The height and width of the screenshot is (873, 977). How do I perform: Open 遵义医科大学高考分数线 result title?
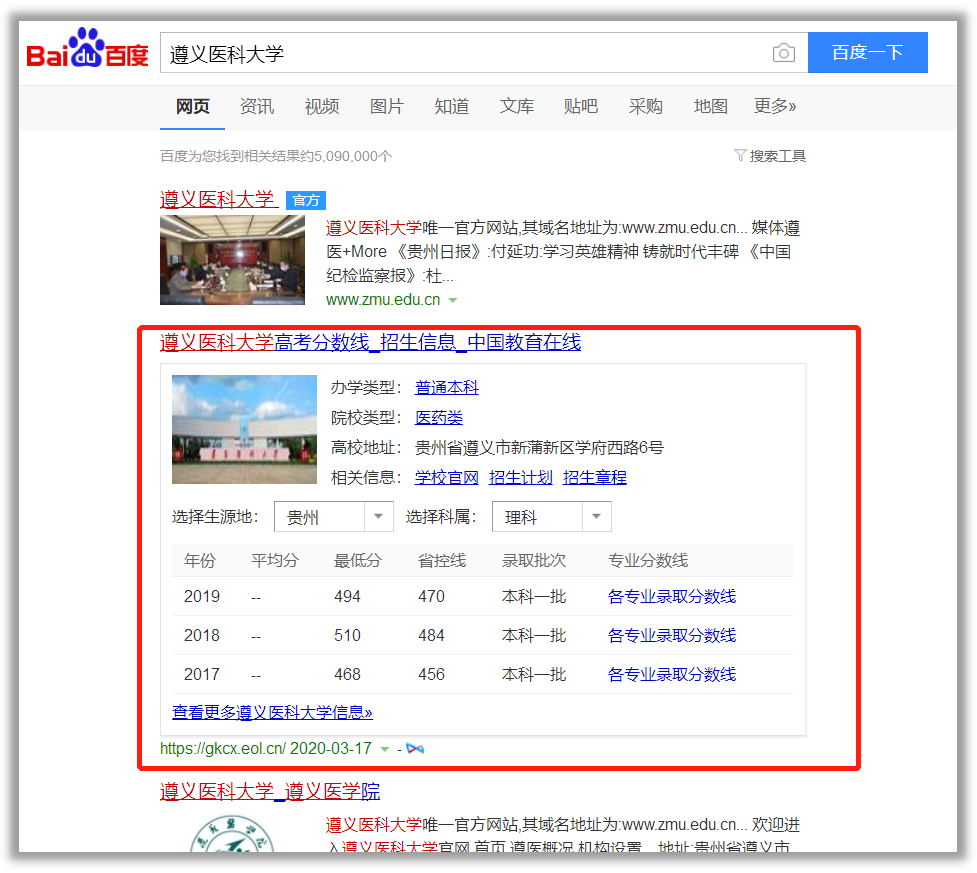pyautogui.click(x=370, y=342)
